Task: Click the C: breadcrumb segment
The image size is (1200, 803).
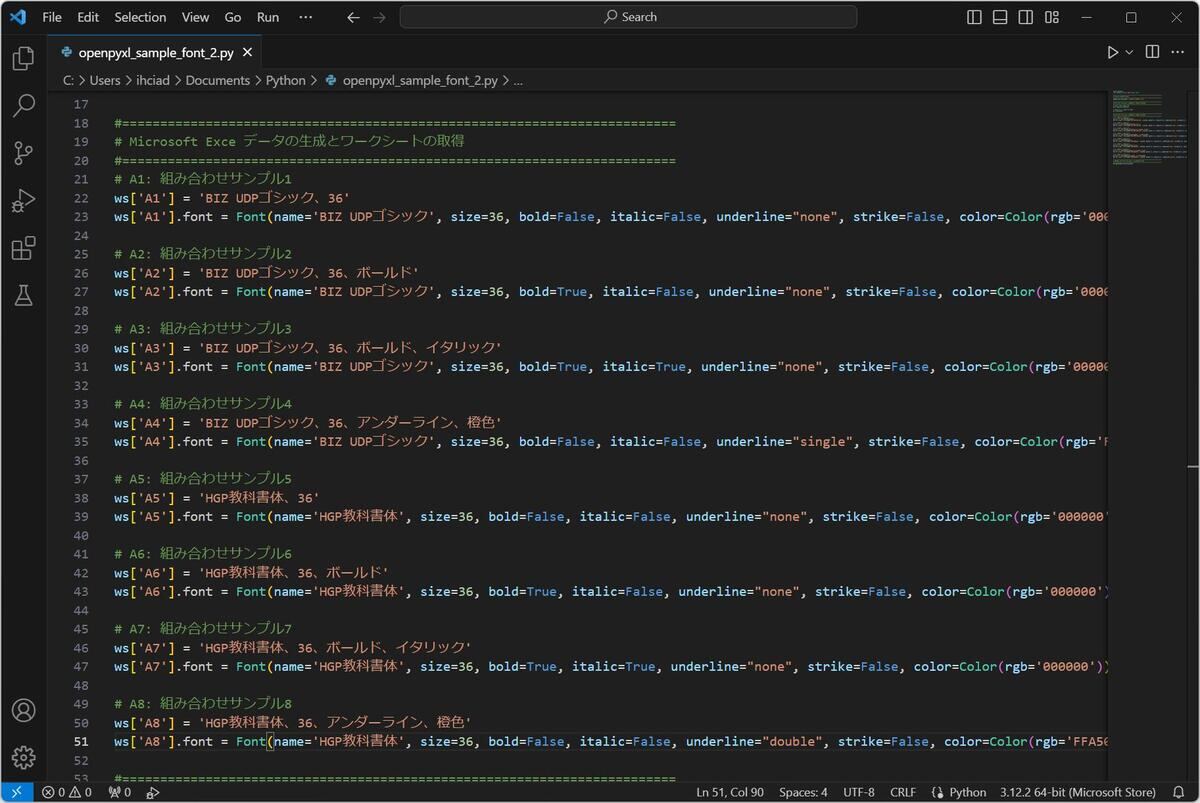Action: (x=68, y=80)
